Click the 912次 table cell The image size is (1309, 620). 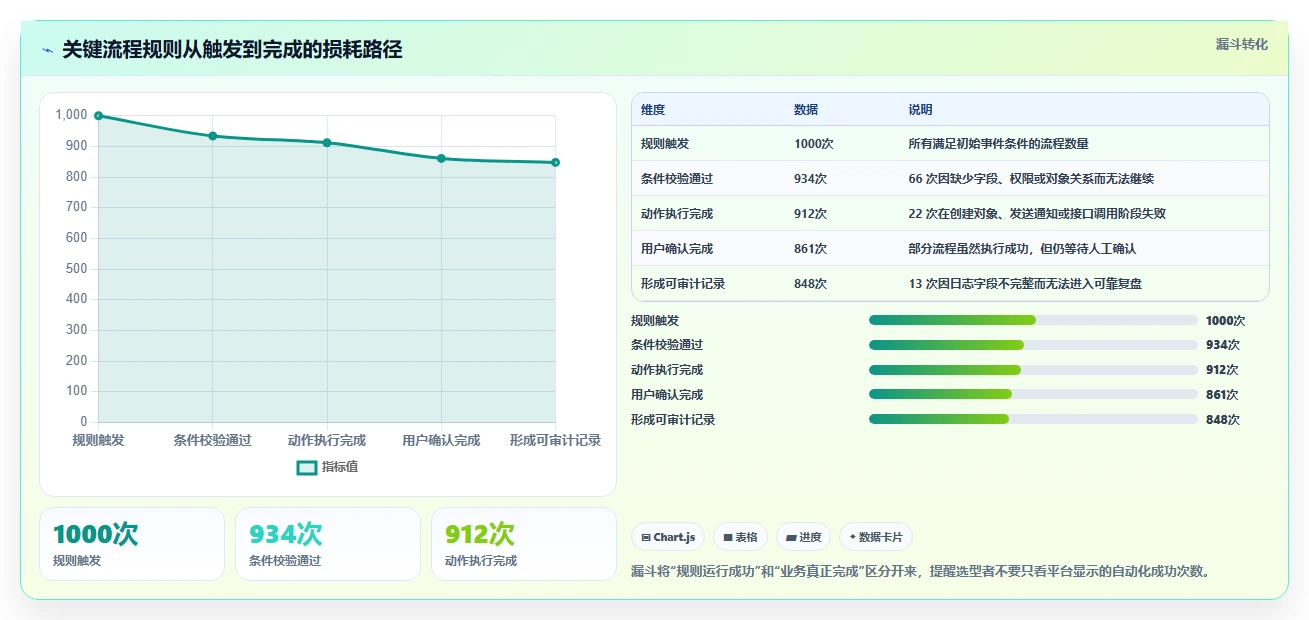[x=810, y=214]
